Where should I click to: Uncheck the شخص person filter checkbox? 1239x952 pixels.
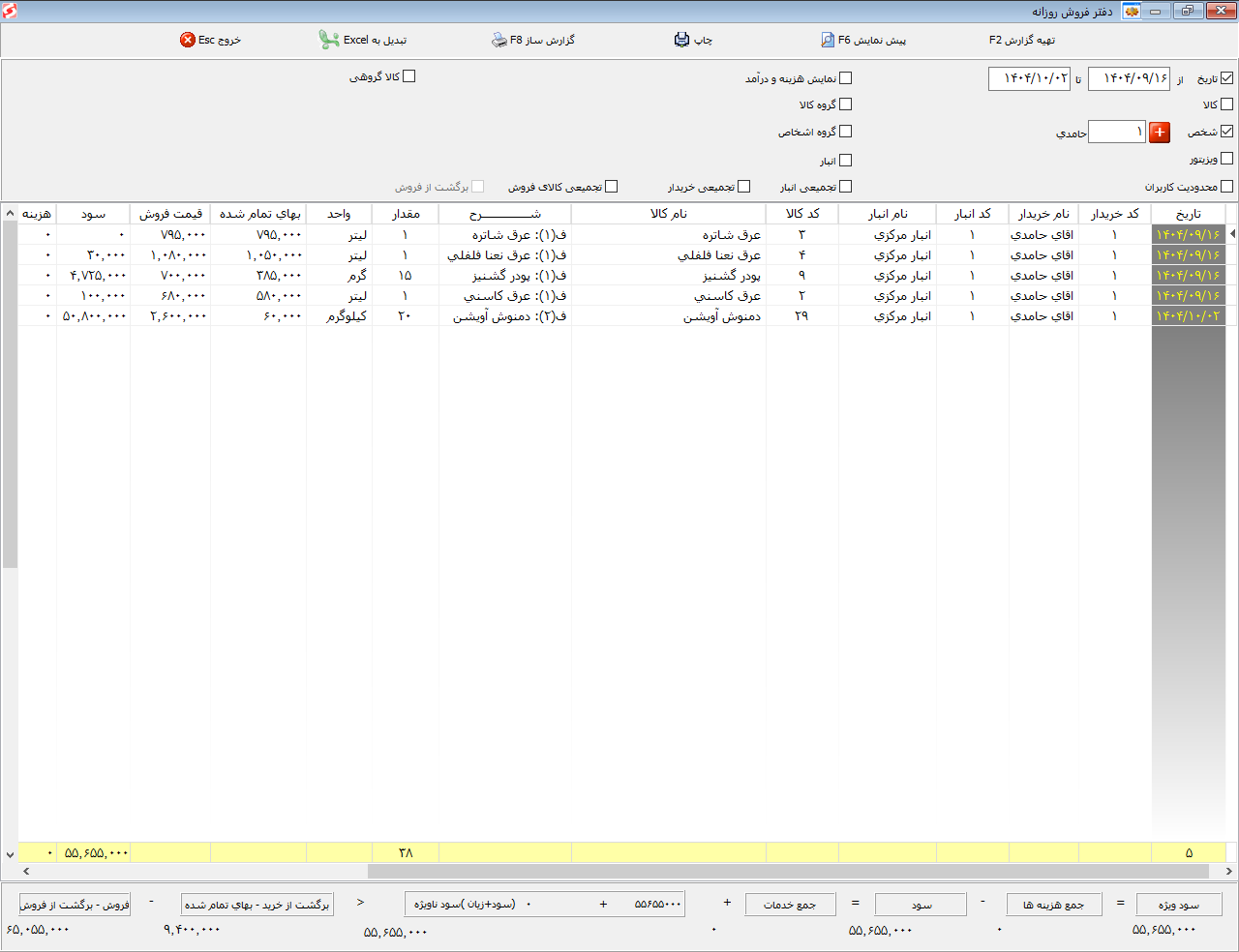[1227, 132]
